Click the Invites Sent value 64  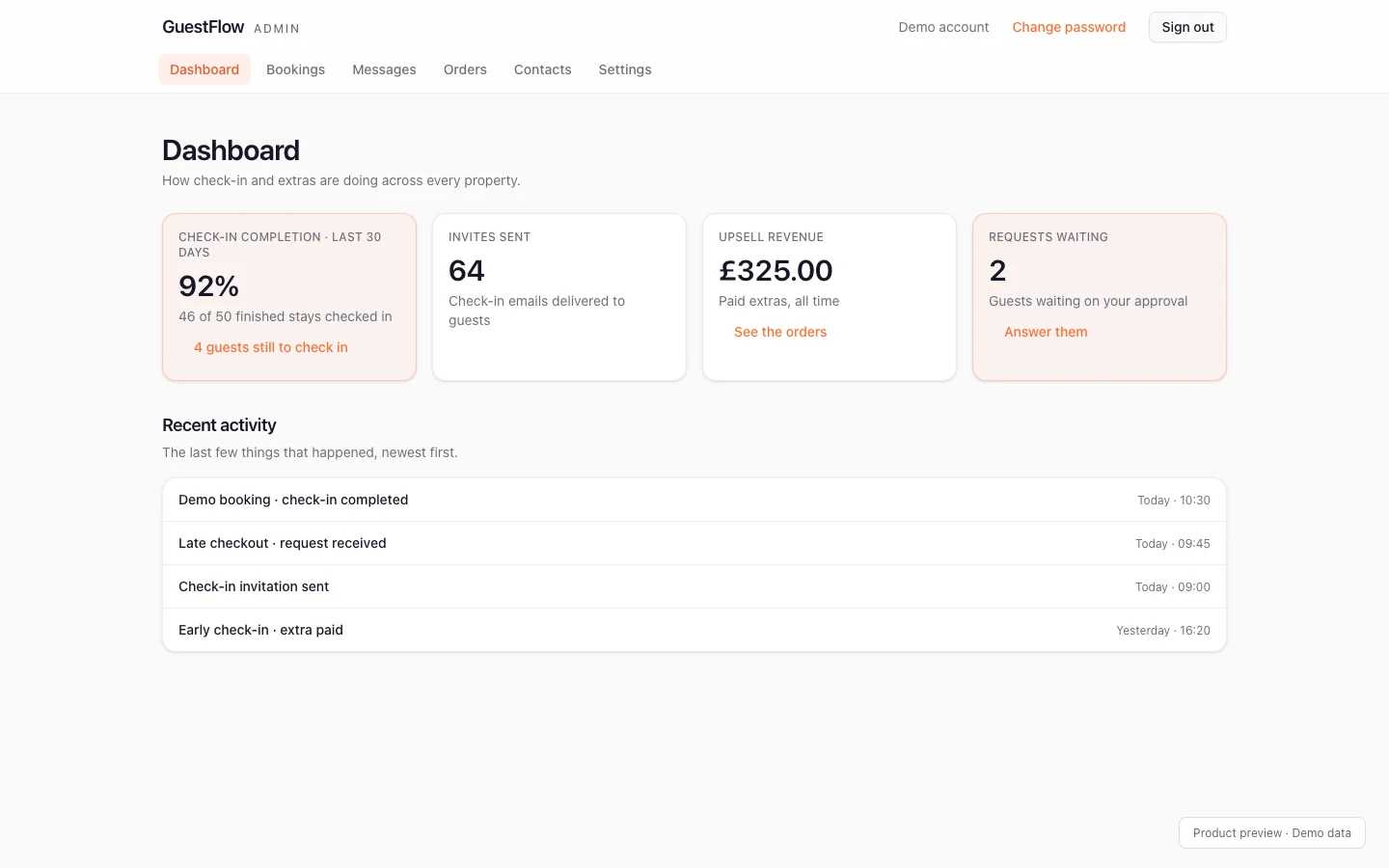click(467, 270)
